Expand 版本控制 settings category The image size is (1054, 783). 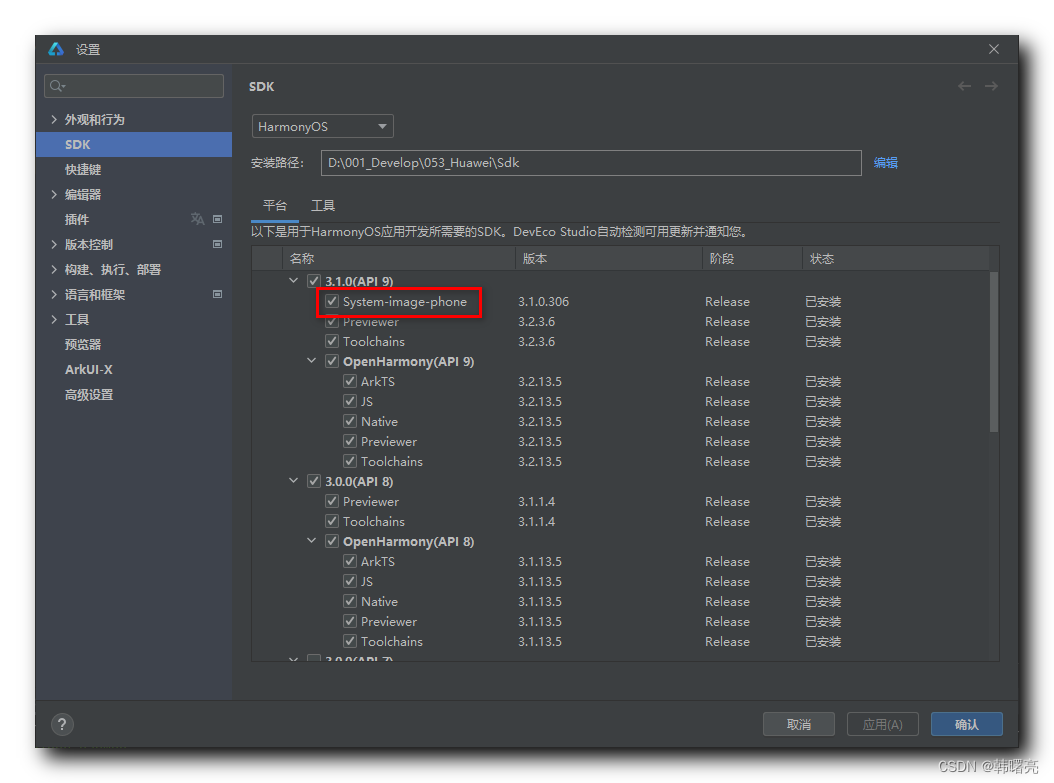click(x=54, y=244)
